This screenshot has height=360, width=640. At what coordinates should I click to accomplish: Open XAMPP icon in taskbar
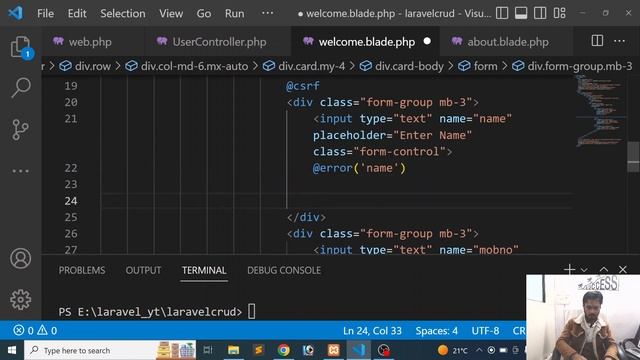click(333, 350)
